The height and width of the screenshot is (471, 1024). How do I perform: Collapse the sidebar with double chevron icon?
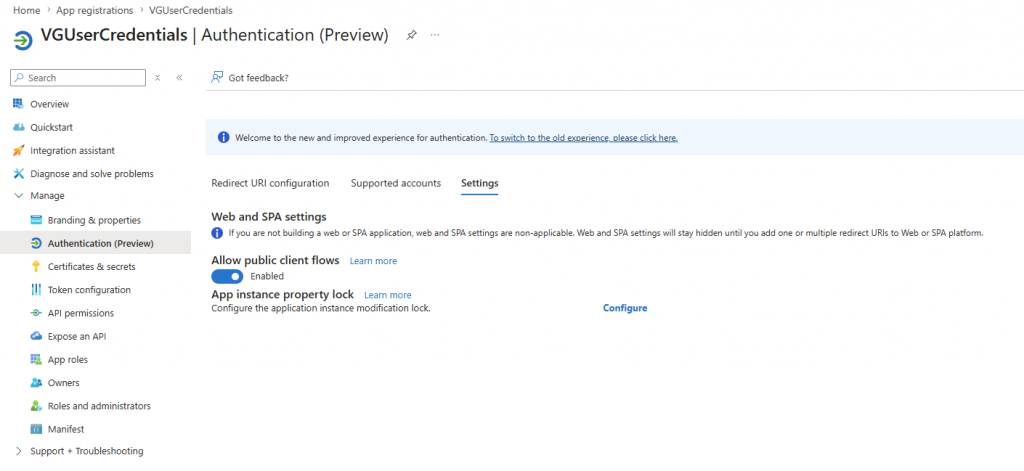(x=179, y=78)
